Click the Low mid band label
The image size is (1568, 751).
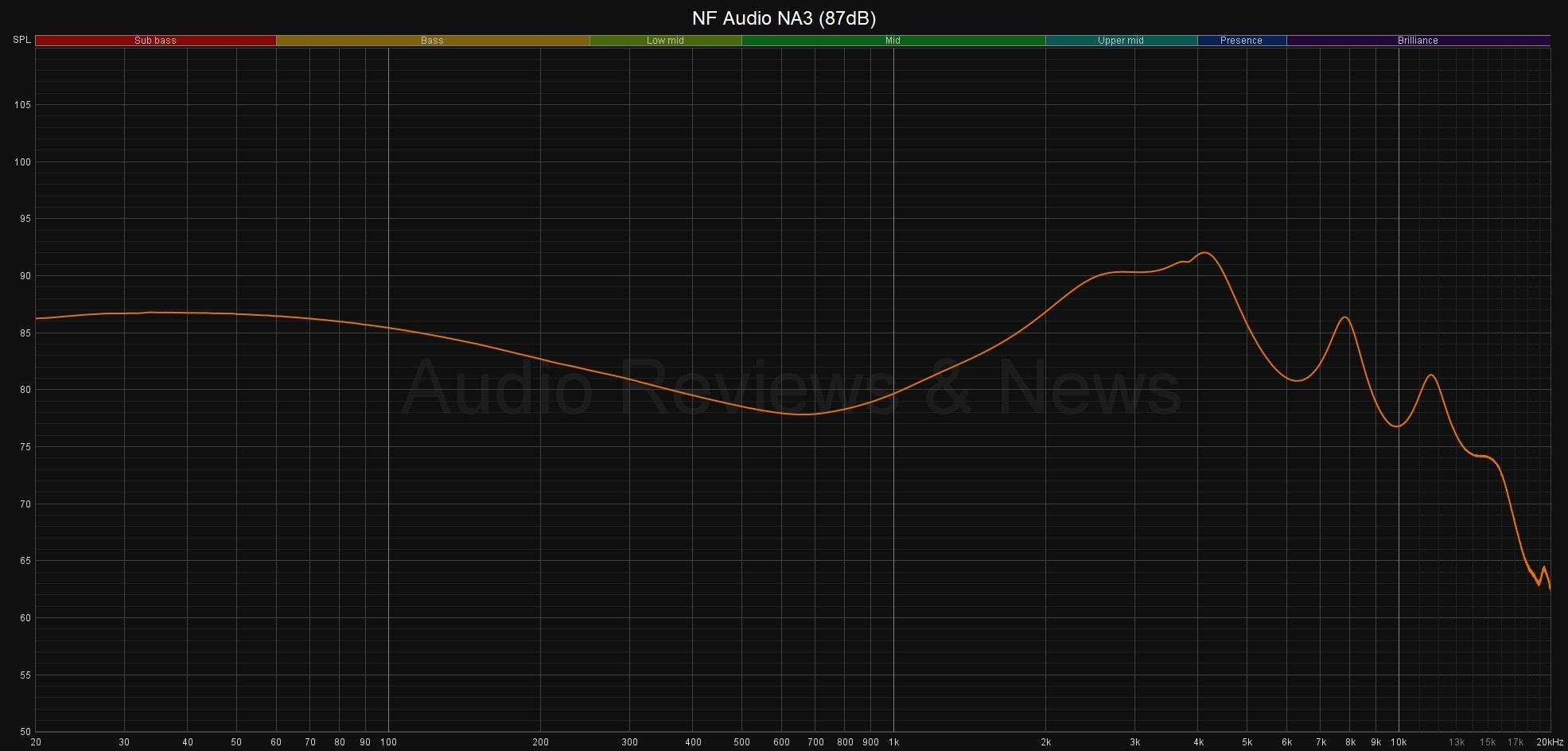[665, 41]
